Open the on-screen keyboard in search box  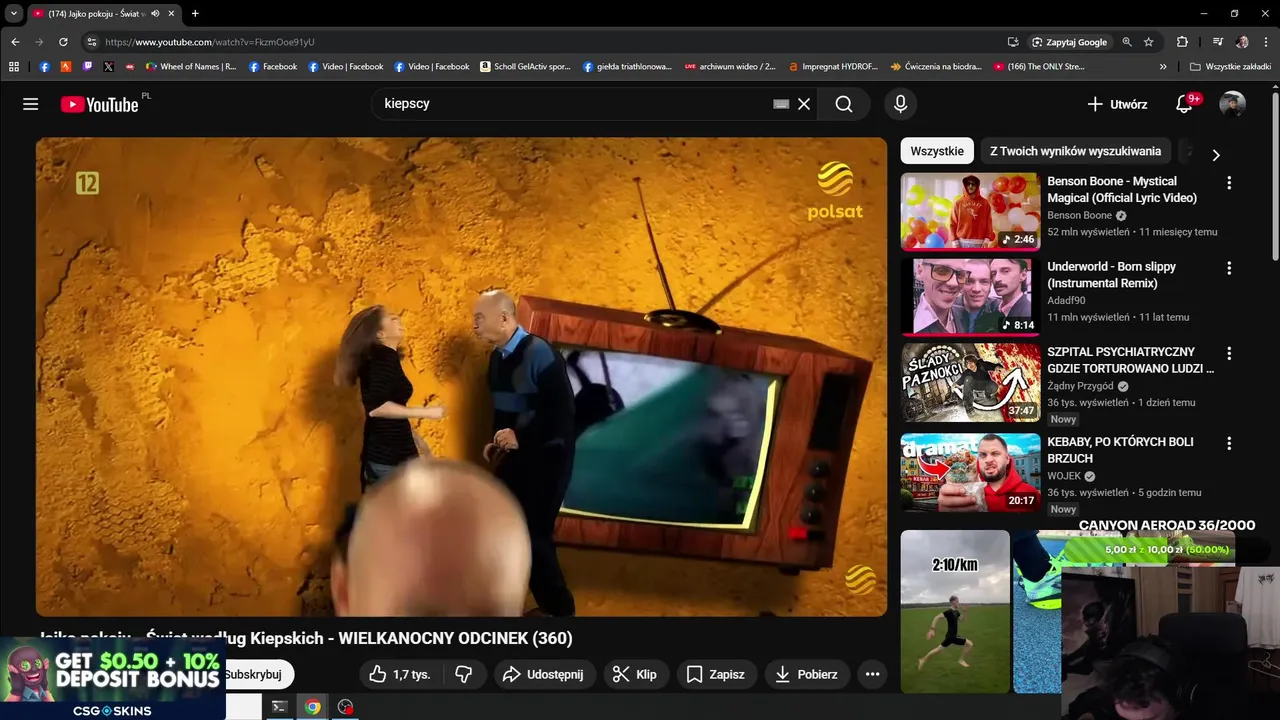click(781, 104)
